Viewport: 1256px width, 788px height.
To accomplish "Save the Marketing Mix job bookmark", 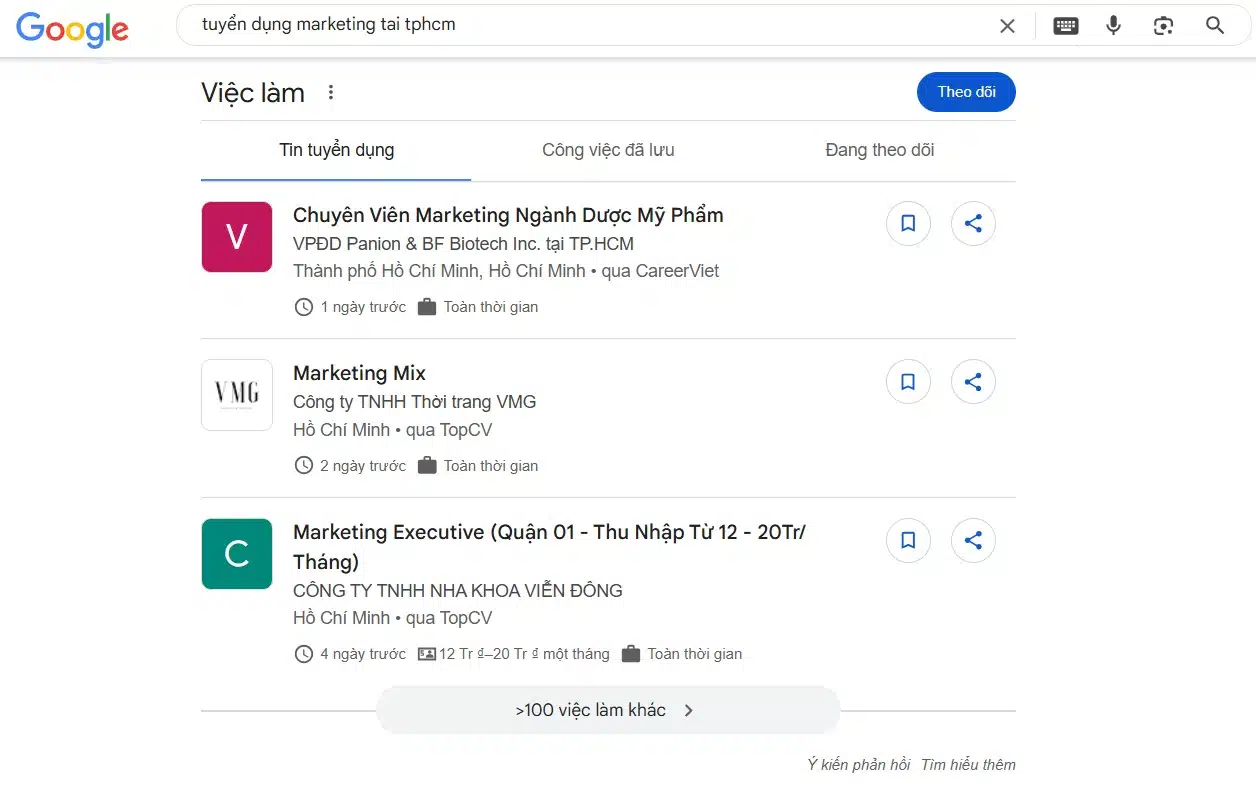I will 908,382.
